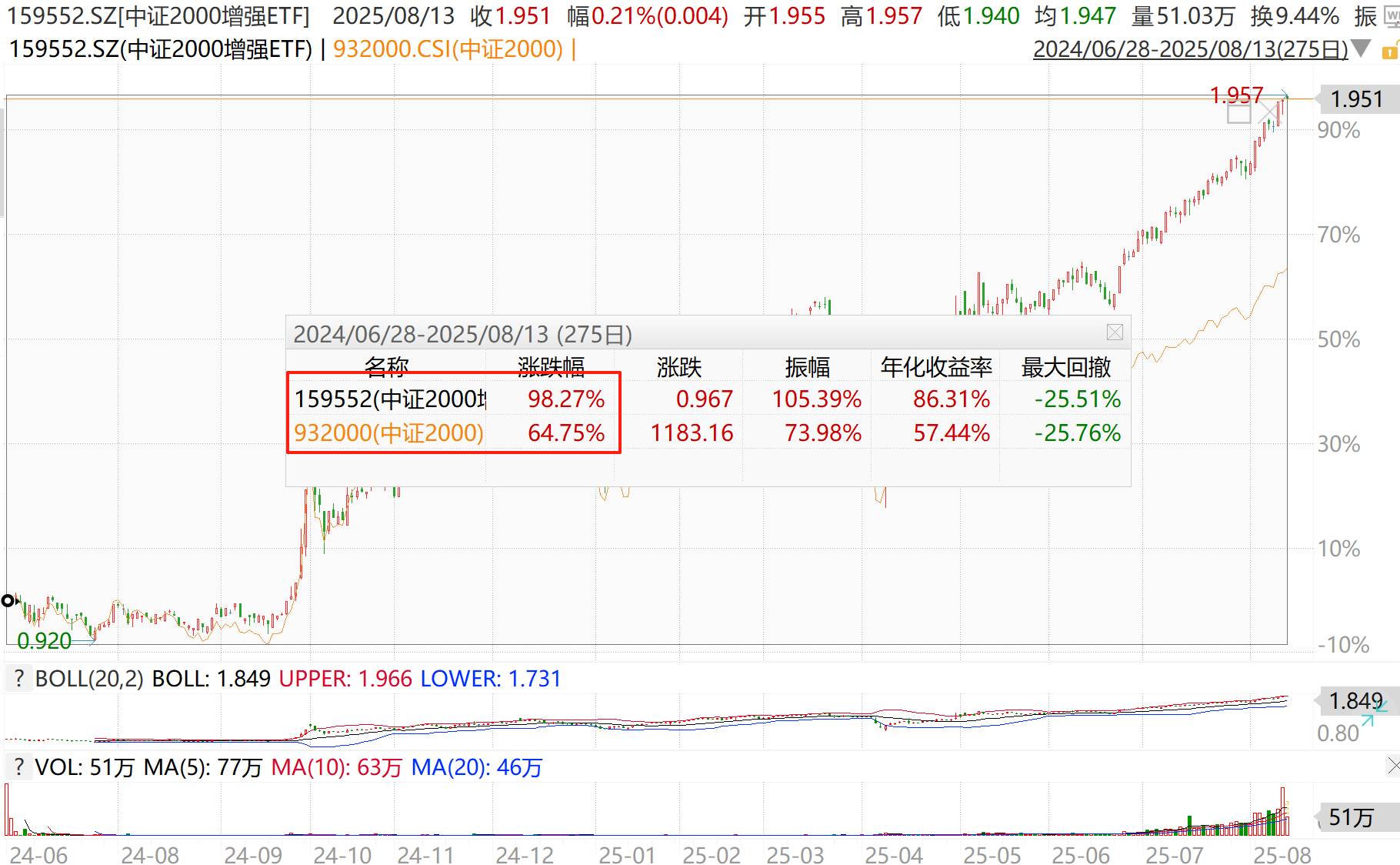The image size is (1400, 865).
Task: Select the 最大回撤 column header
Action: [1065, 367]
